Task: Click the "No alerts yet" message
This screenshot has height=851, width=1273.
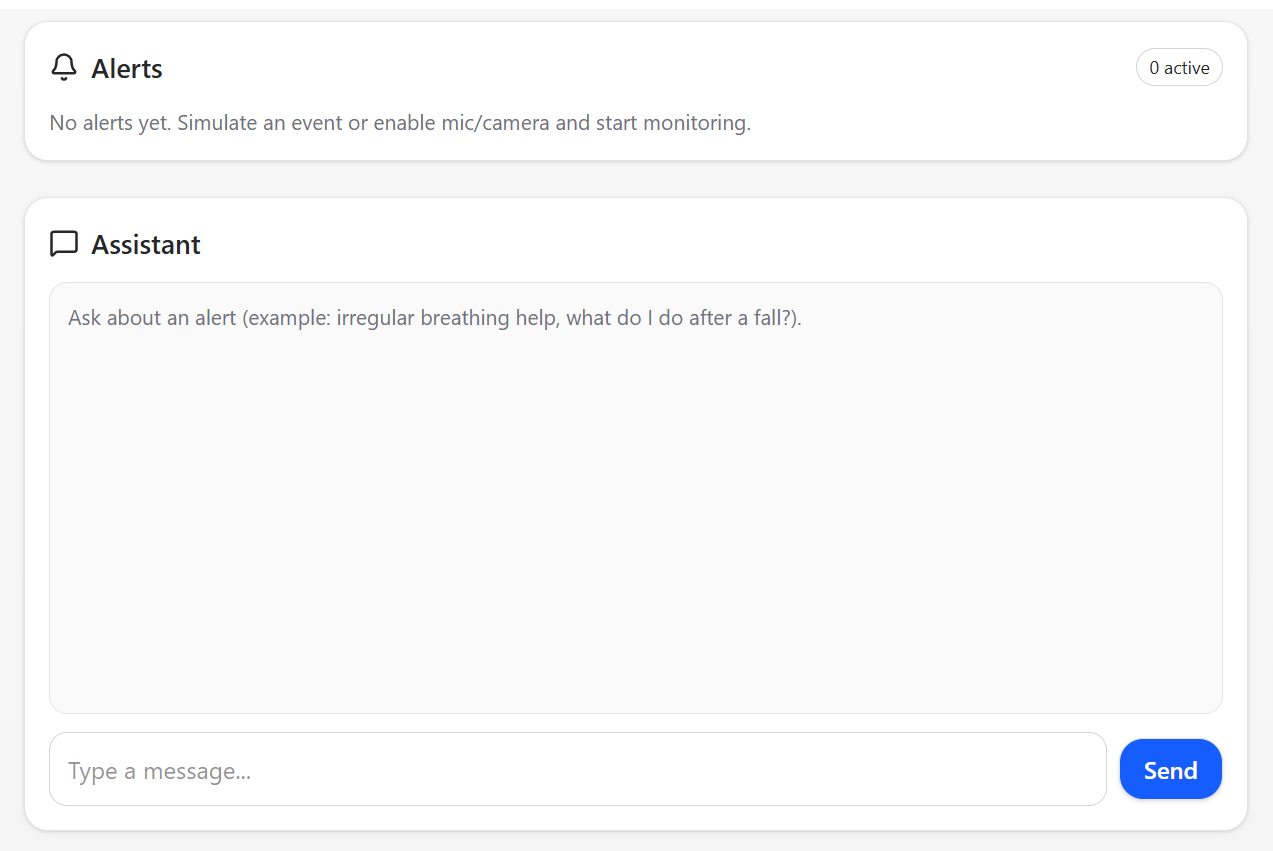Action: point(400,123)
